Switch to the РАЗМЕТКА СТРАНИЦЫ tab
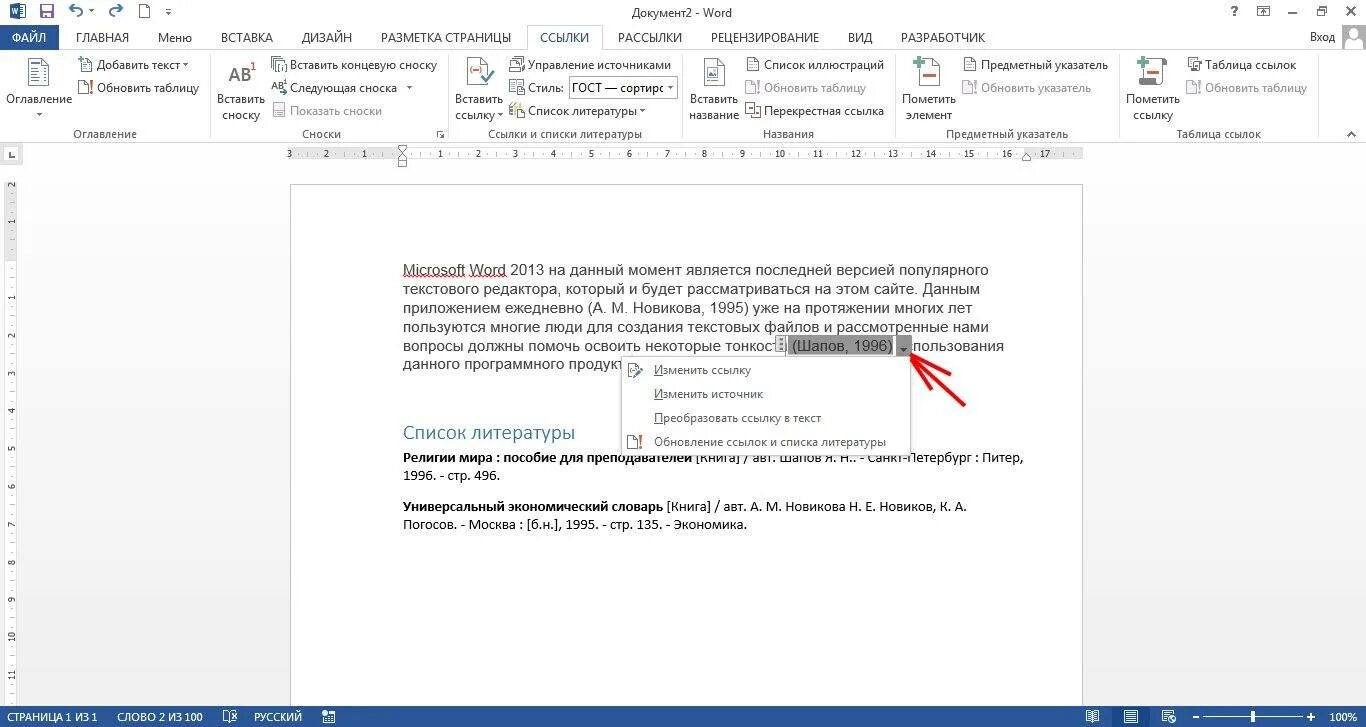The width and height of the screenshot is (1366, 727). tap(446, 37)
